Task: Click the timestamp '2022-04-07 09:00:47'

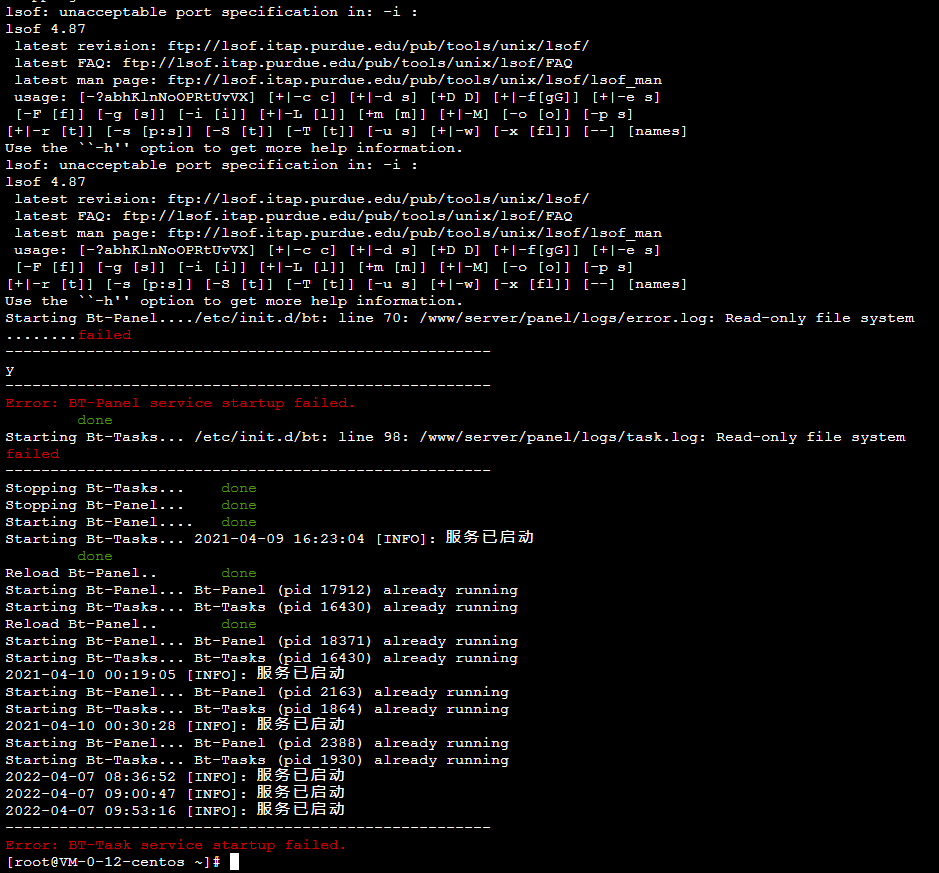Action: coord(91,794)
